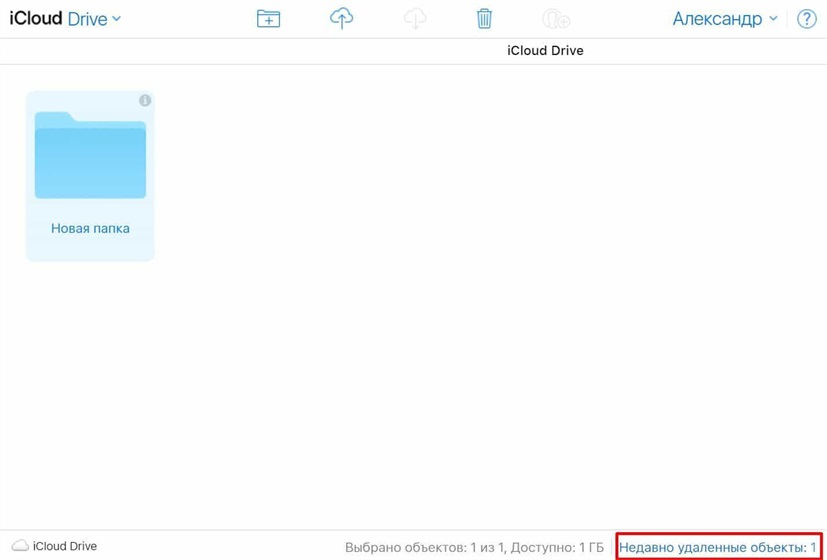This screenshot has width=827, height=560.
Task: Click cloud icon in bottom path bar
Action: click(x=20, y=545)
